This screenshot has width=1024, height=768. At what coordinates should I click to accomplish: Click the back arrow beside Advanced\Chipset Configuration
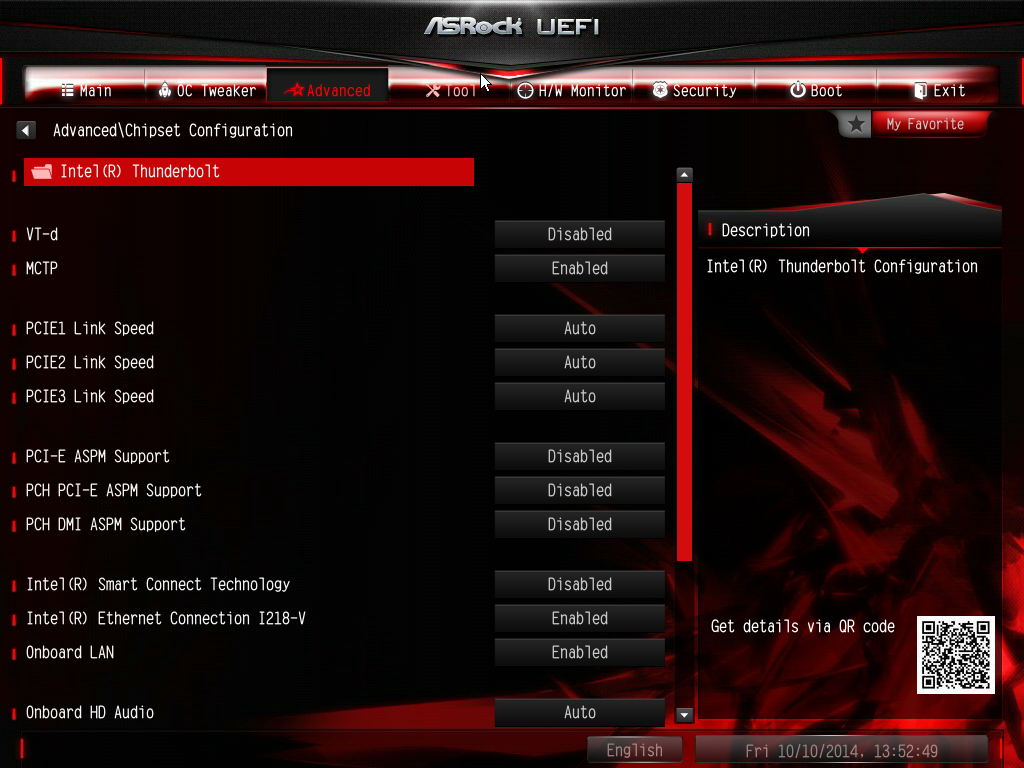[25, 130]
